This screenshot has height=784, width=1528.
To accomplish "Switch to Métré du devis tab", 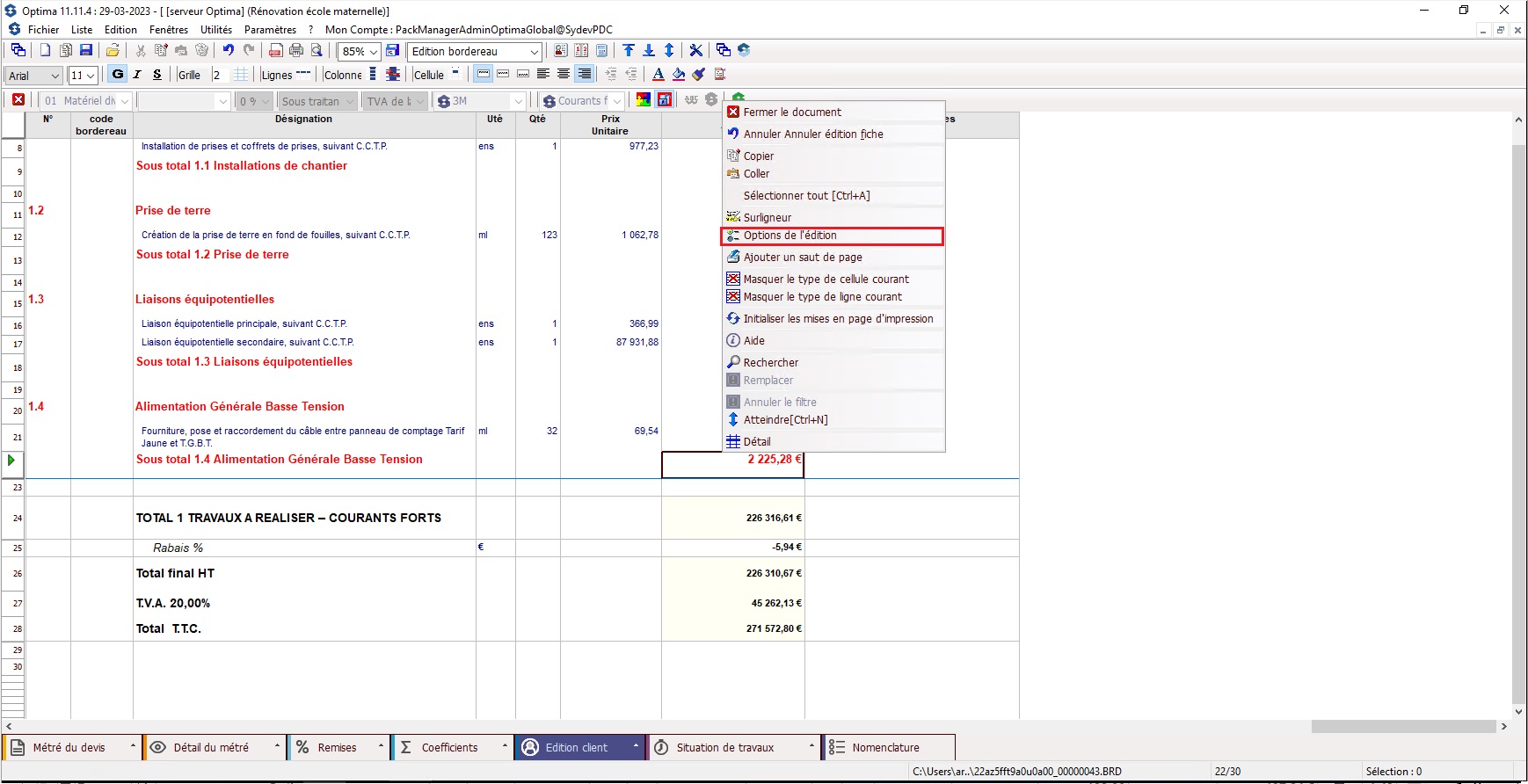I will 72,747.
